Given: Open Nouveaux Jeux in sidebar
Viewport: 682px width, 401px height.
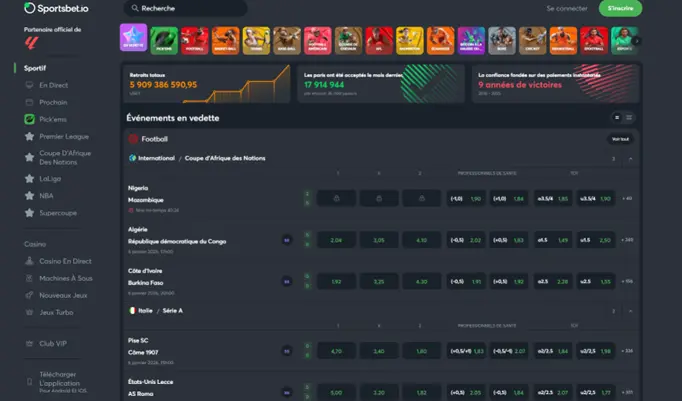Looking at the screenshot, I should point(63,295).
